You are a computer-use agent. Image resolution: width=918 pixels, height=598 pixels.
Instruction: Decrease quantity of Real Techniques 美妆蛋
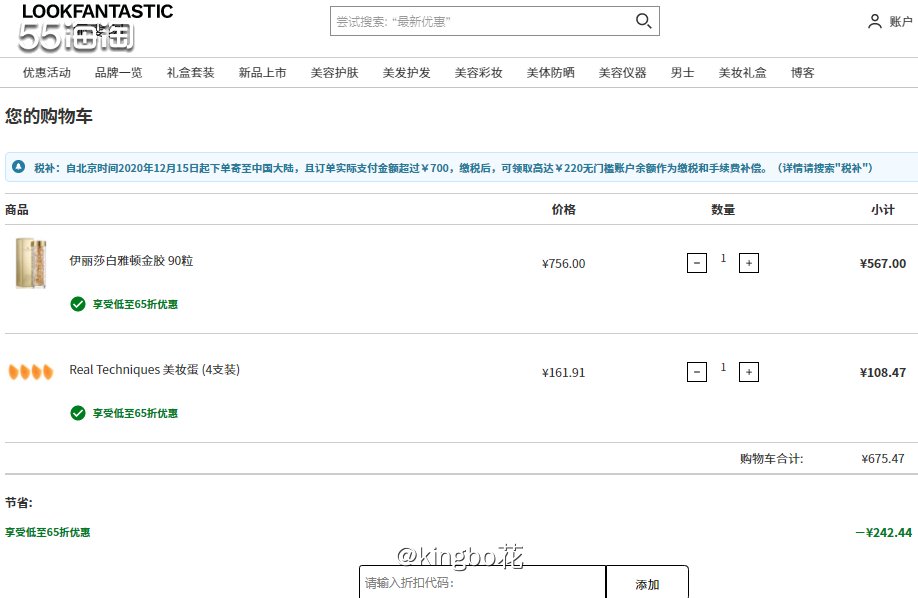click(697, 371)
